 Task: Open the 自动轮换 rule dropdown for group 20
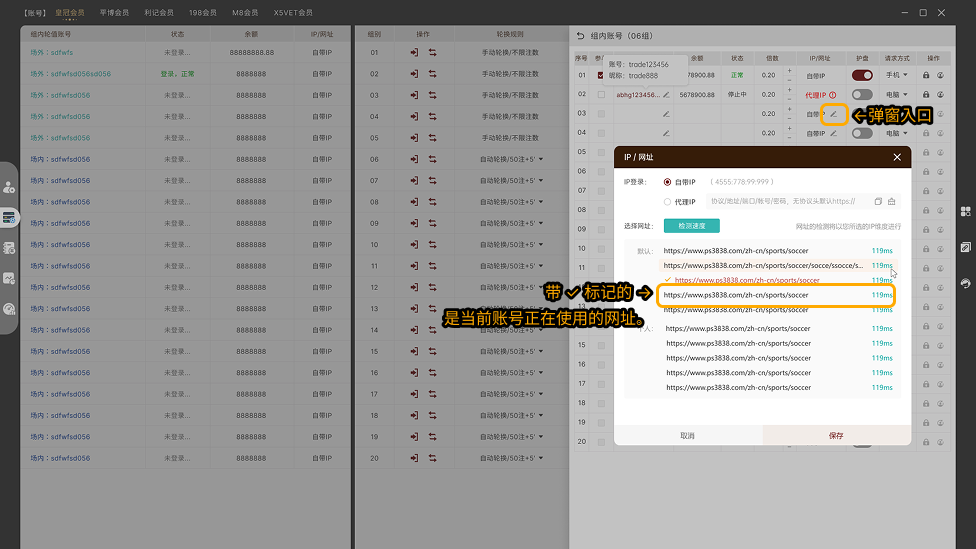click(512, 458)
